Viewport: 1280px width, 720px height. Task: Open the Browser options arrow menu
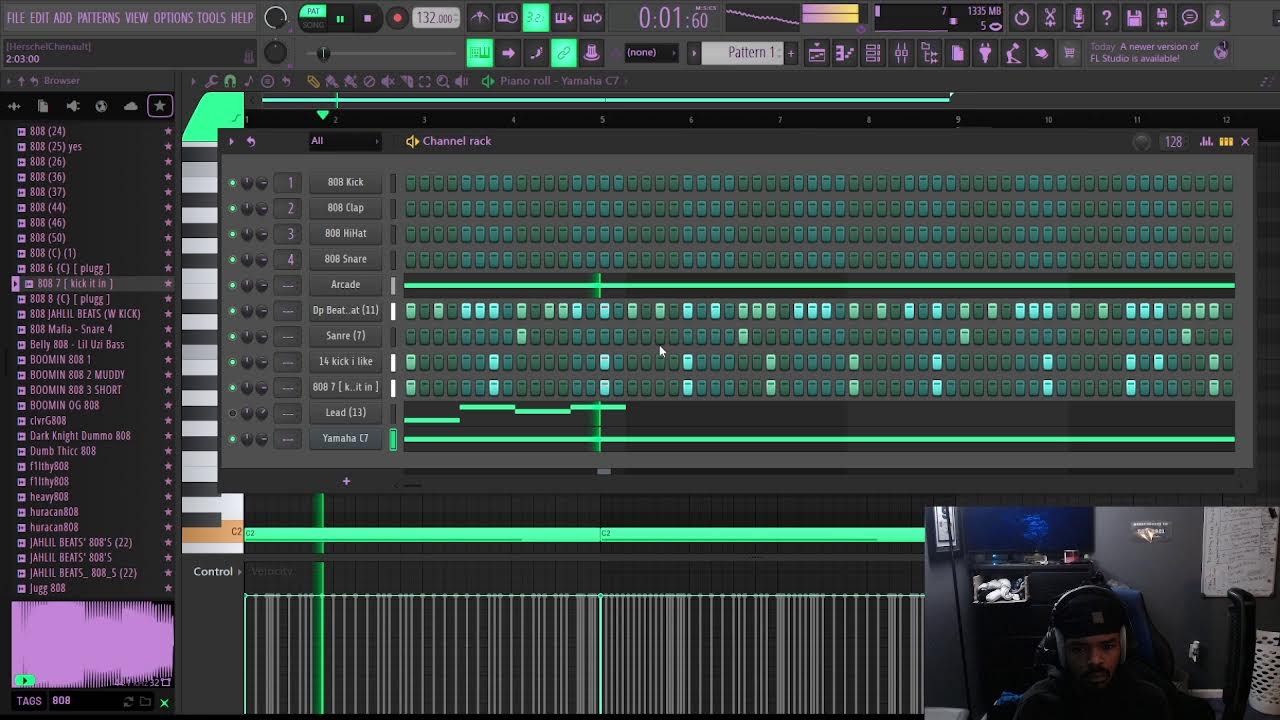coord(10,81)
